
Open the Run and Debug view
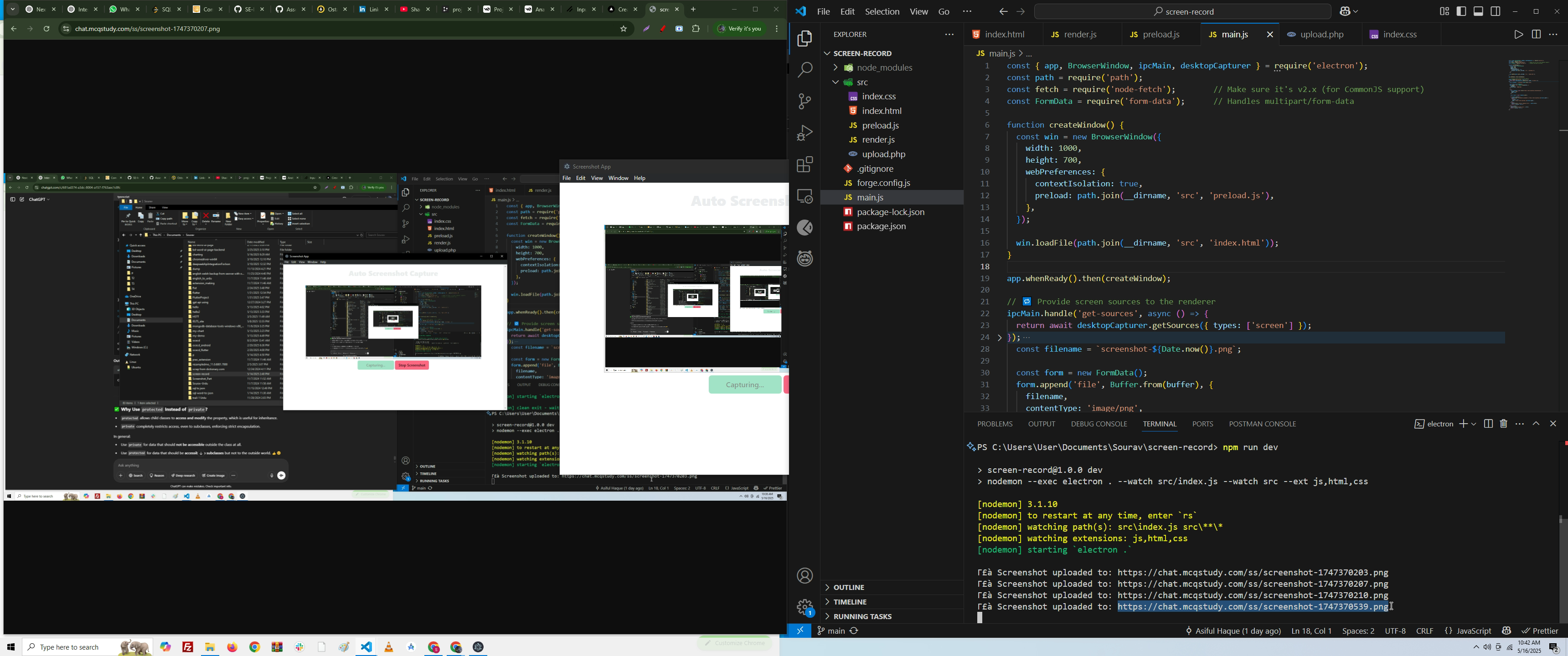tap(805, 133)
